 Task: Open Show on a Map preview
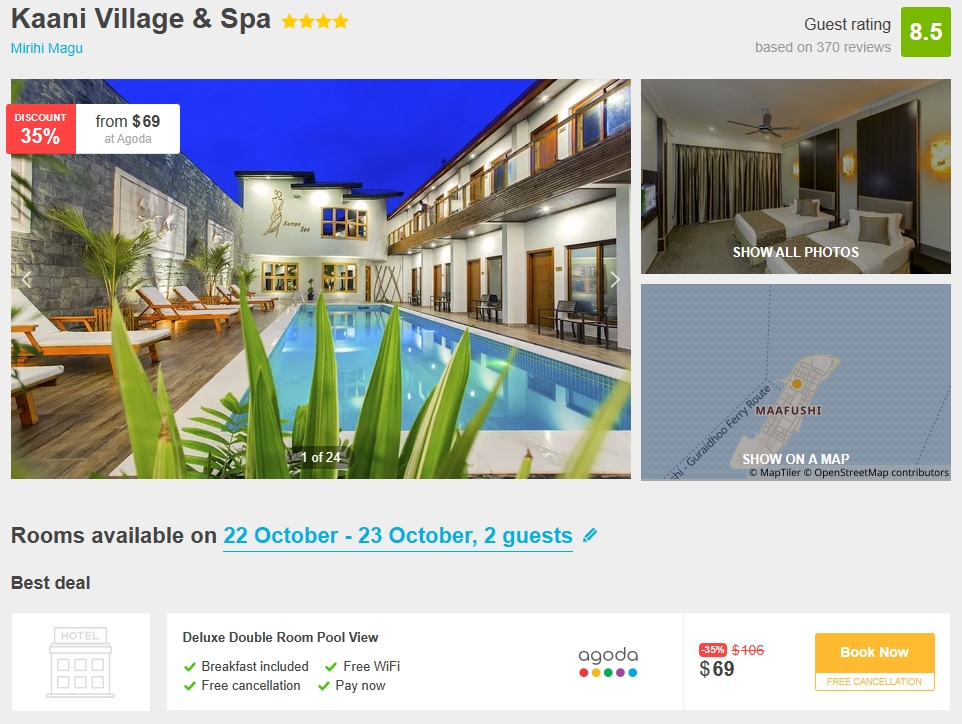click(x=796, y=382)
